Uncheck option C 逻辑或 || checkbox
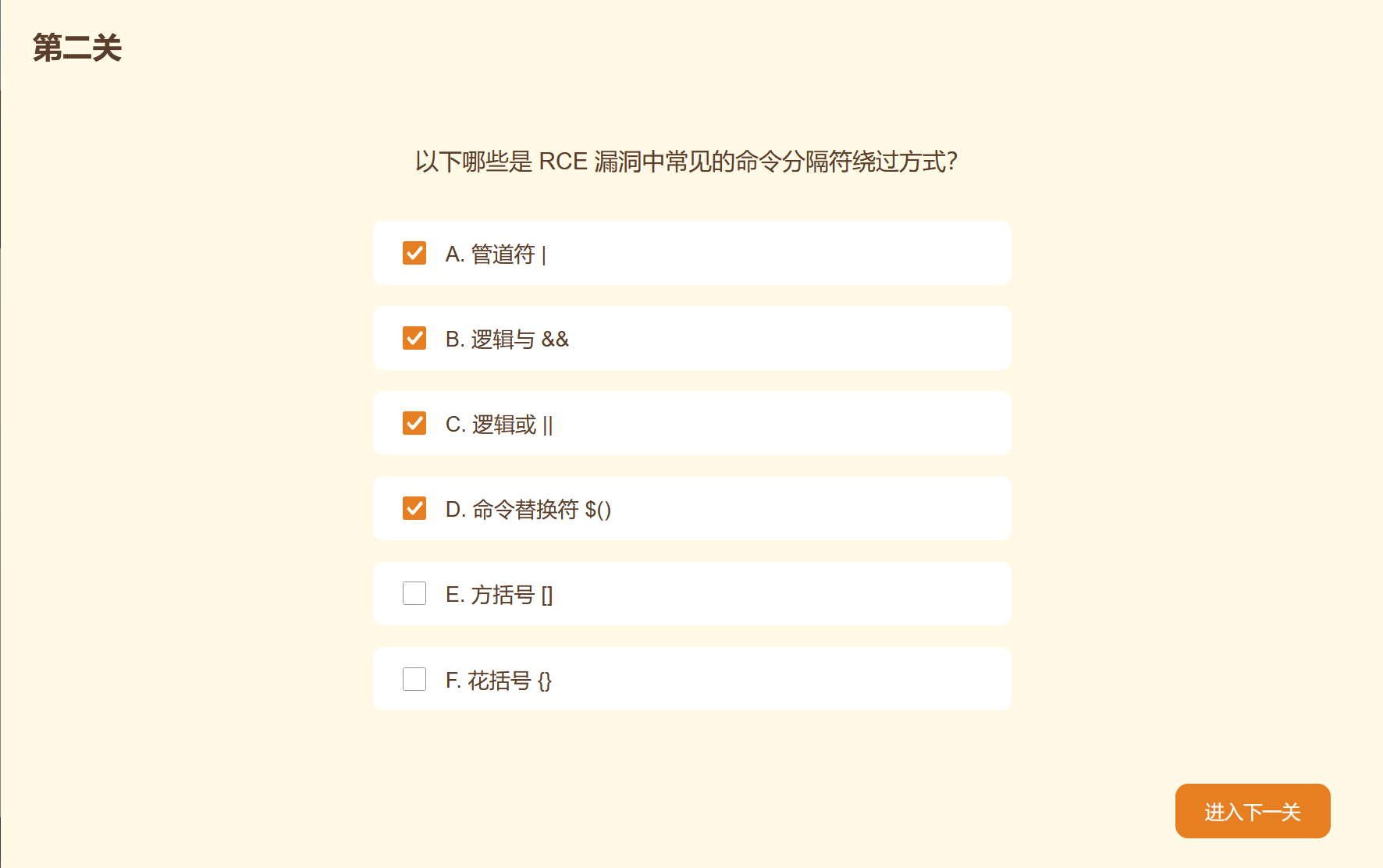Image resolution: width=1383 pixels, height=868 pixels. tap(414, 423)
